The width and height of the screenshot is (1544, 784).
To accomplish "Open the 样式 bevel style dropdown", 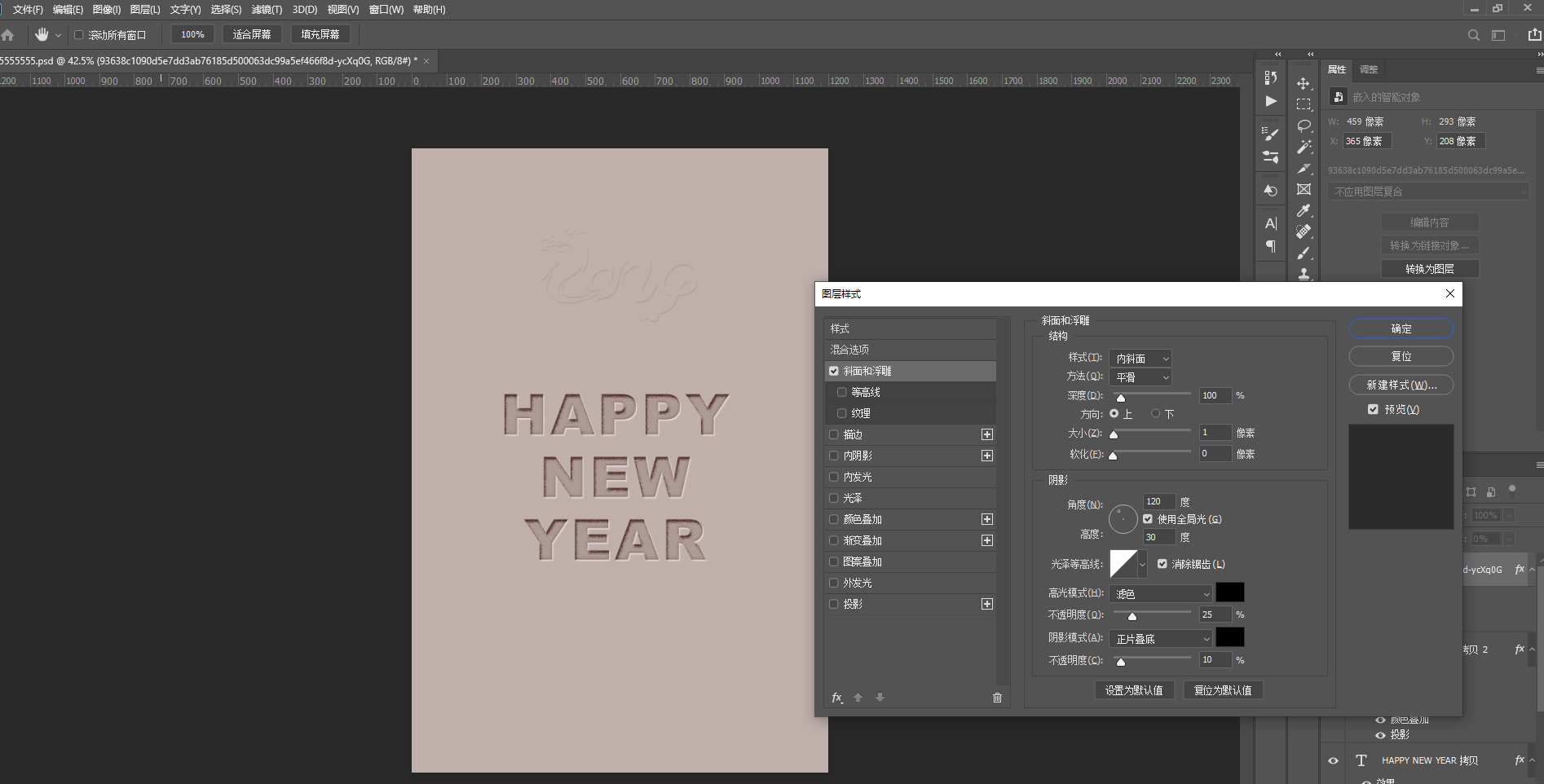I will click(1140, 359).
